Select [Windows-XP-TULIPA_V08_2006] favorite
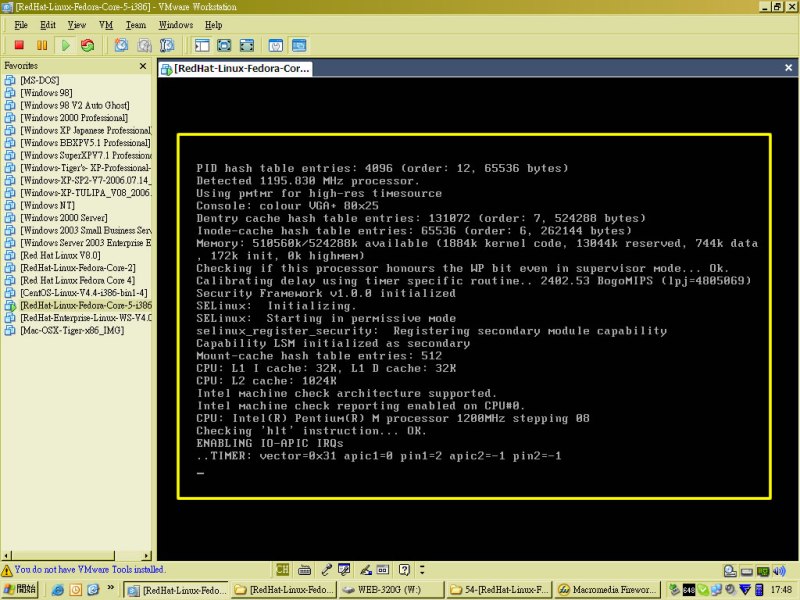Image resolution: width=800 pixels, height=600 pixels. (x=78, y=193)
